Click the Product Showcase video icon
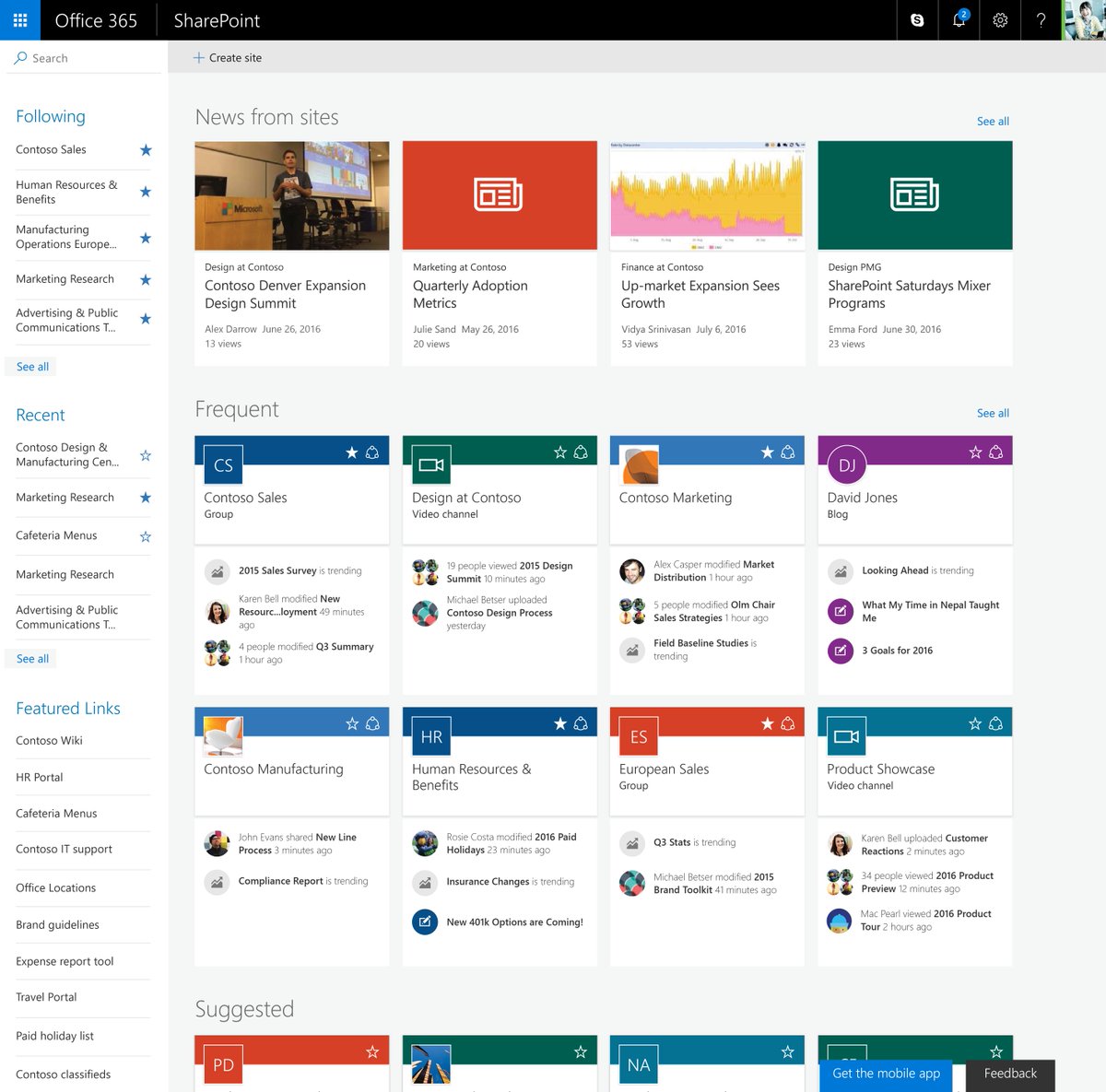This screenshot has height=1092, width=1106. [847, 737]
